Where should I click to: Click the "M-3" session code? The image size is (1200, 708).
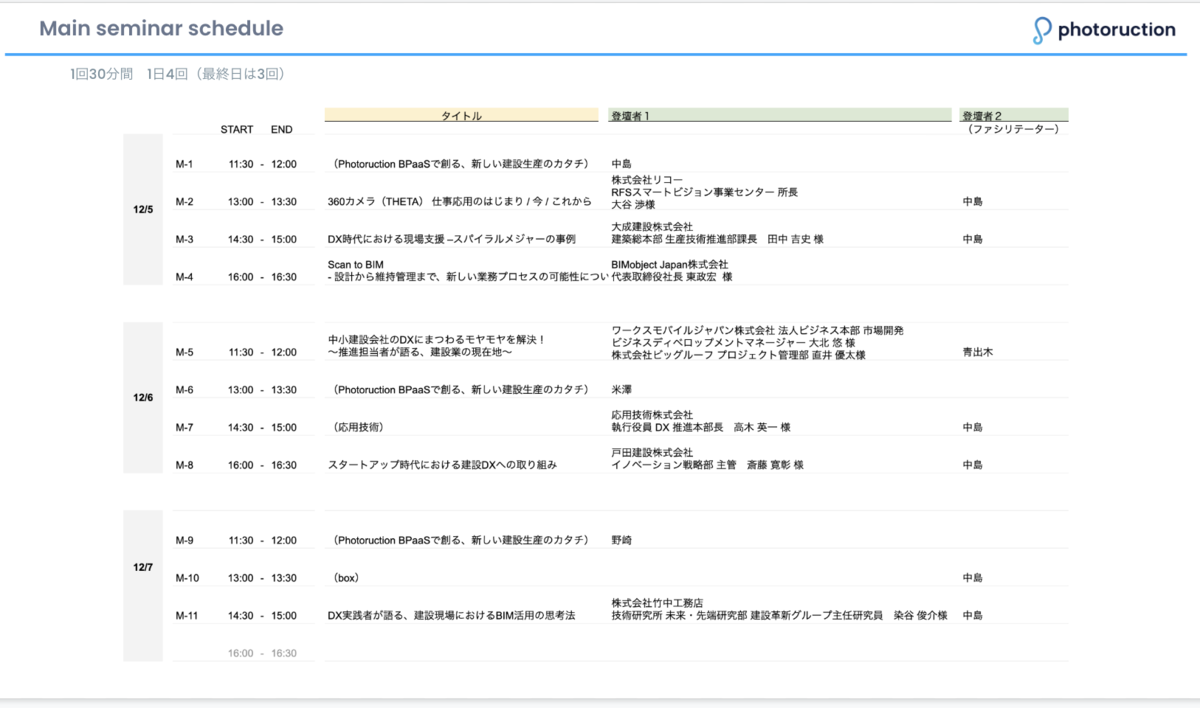184,240
